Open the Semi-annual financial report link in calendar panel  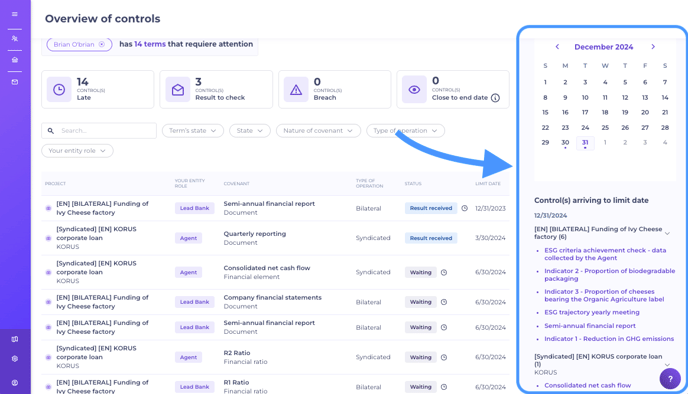(590, 326)
